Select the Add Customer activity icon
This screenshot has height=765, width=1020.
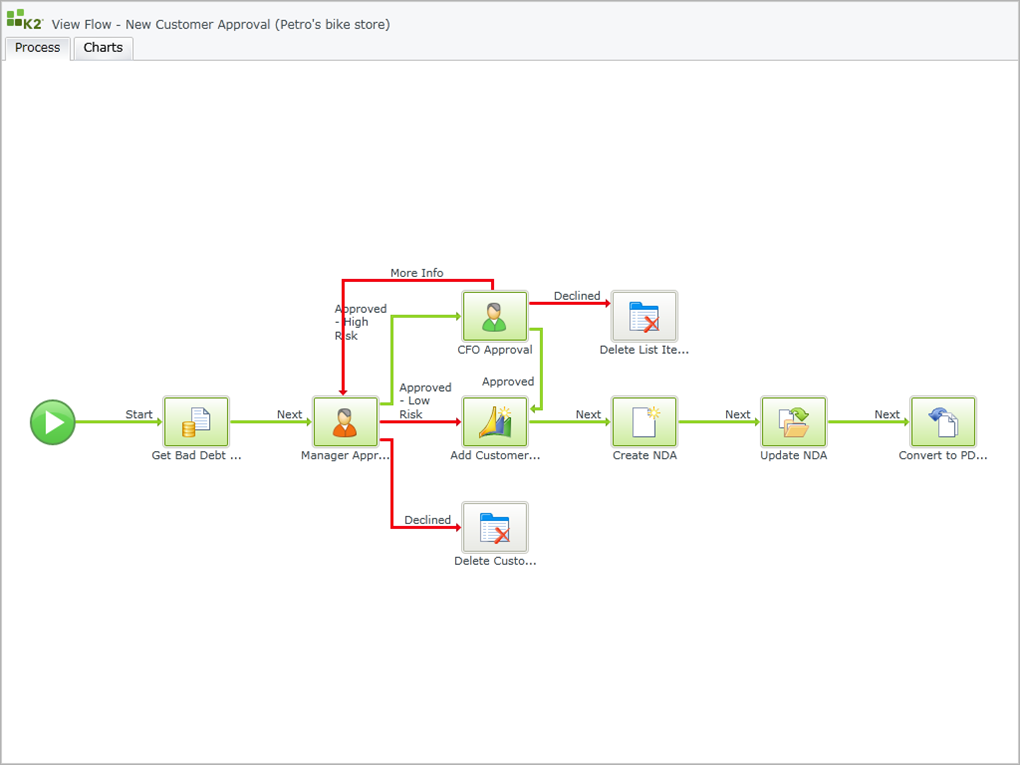(x=494, y=422)
